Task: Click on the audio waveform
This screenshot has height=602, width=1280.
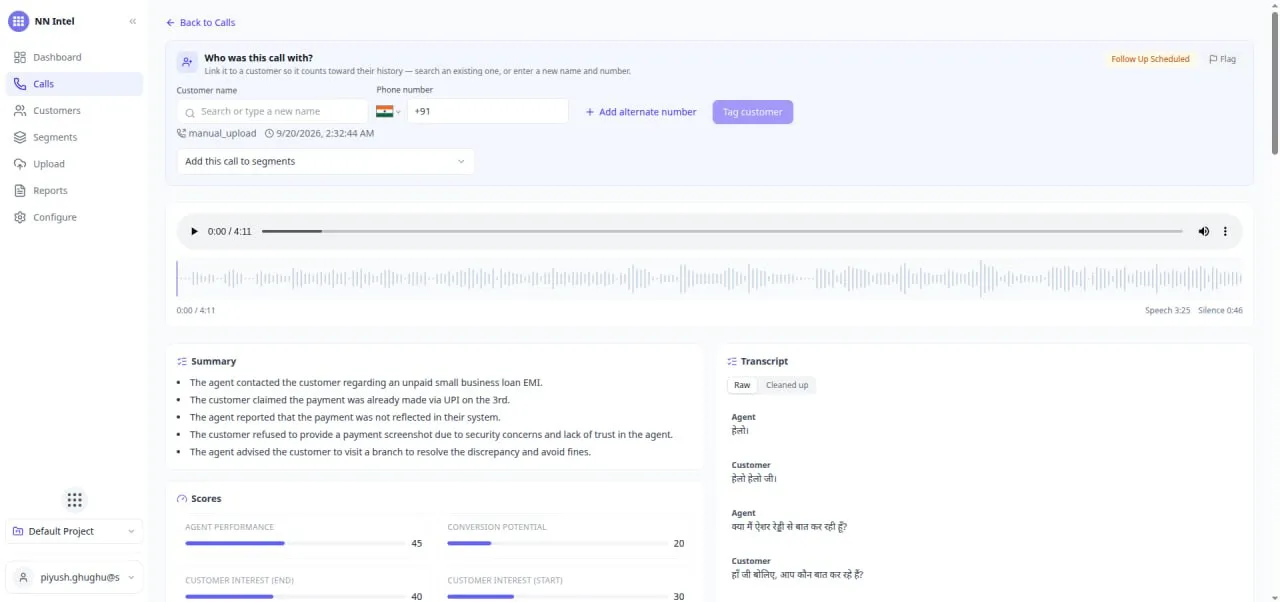Action: [x=709, y=279]
